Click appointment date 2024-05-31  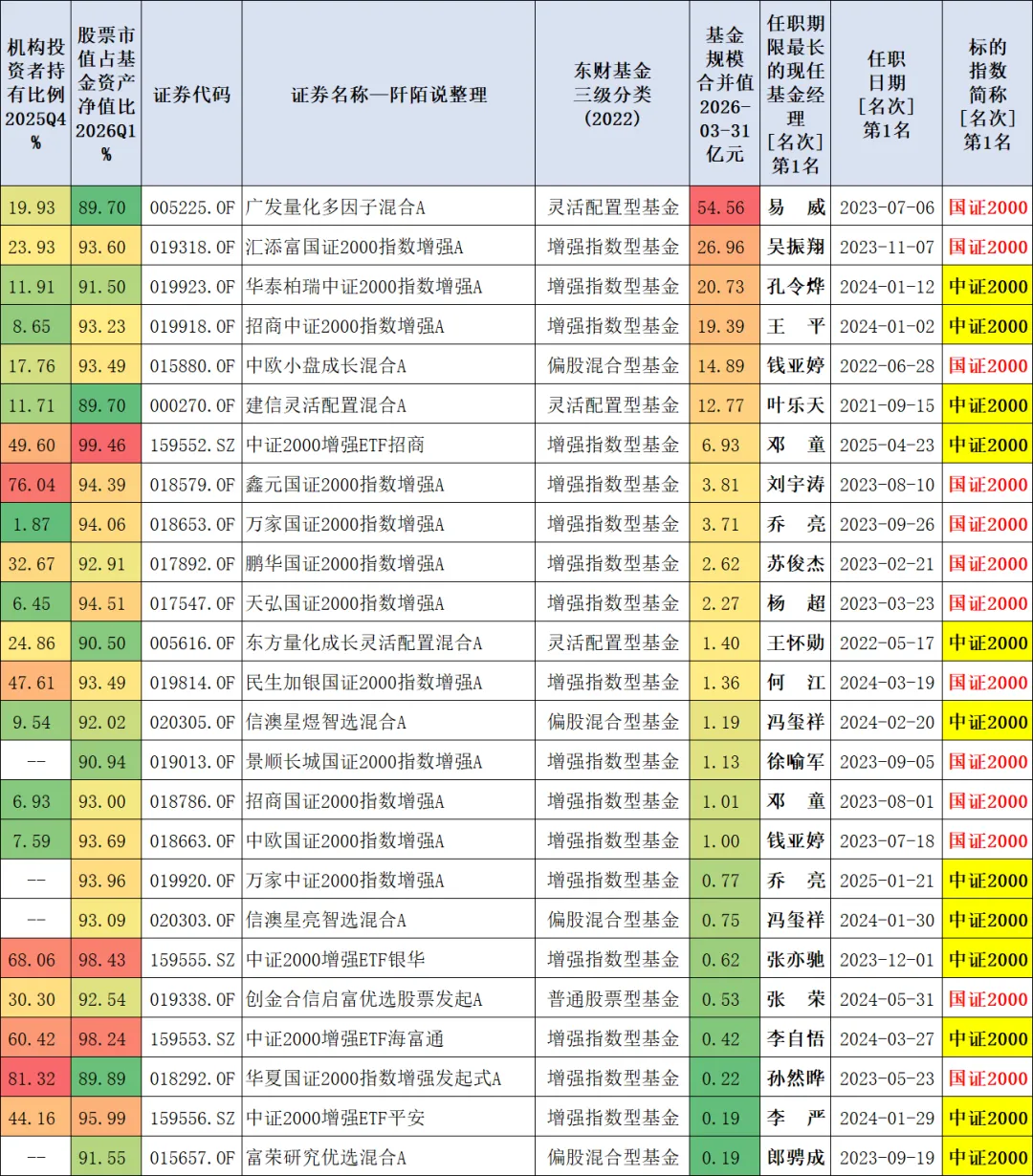coord(887,1000)
